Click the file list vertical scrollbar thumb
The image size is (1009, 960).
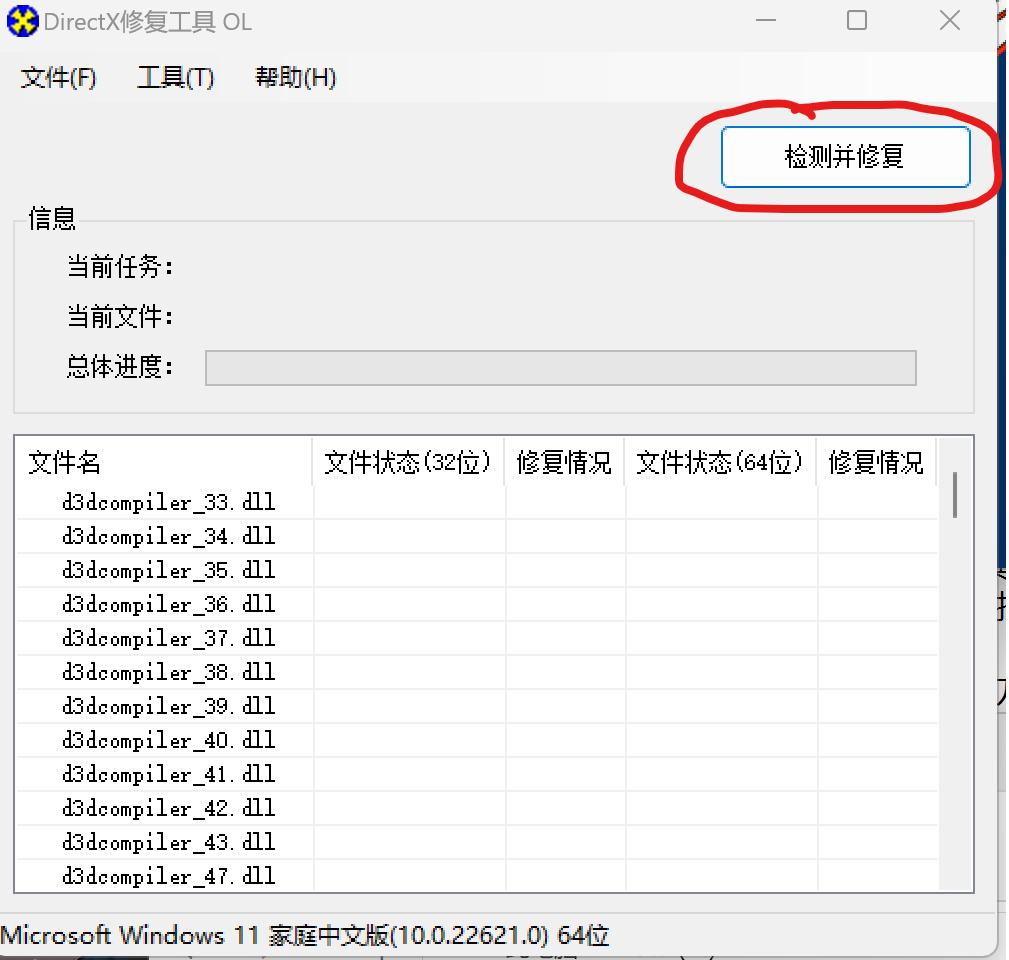[955, 495]
